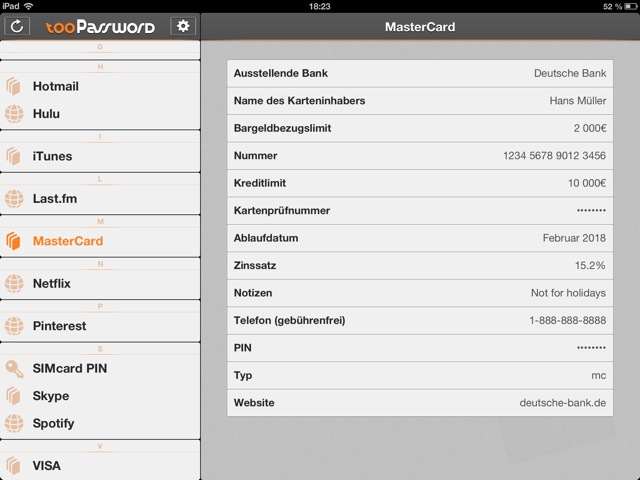Tap the Zinssatz label

(x=255, y=265)
